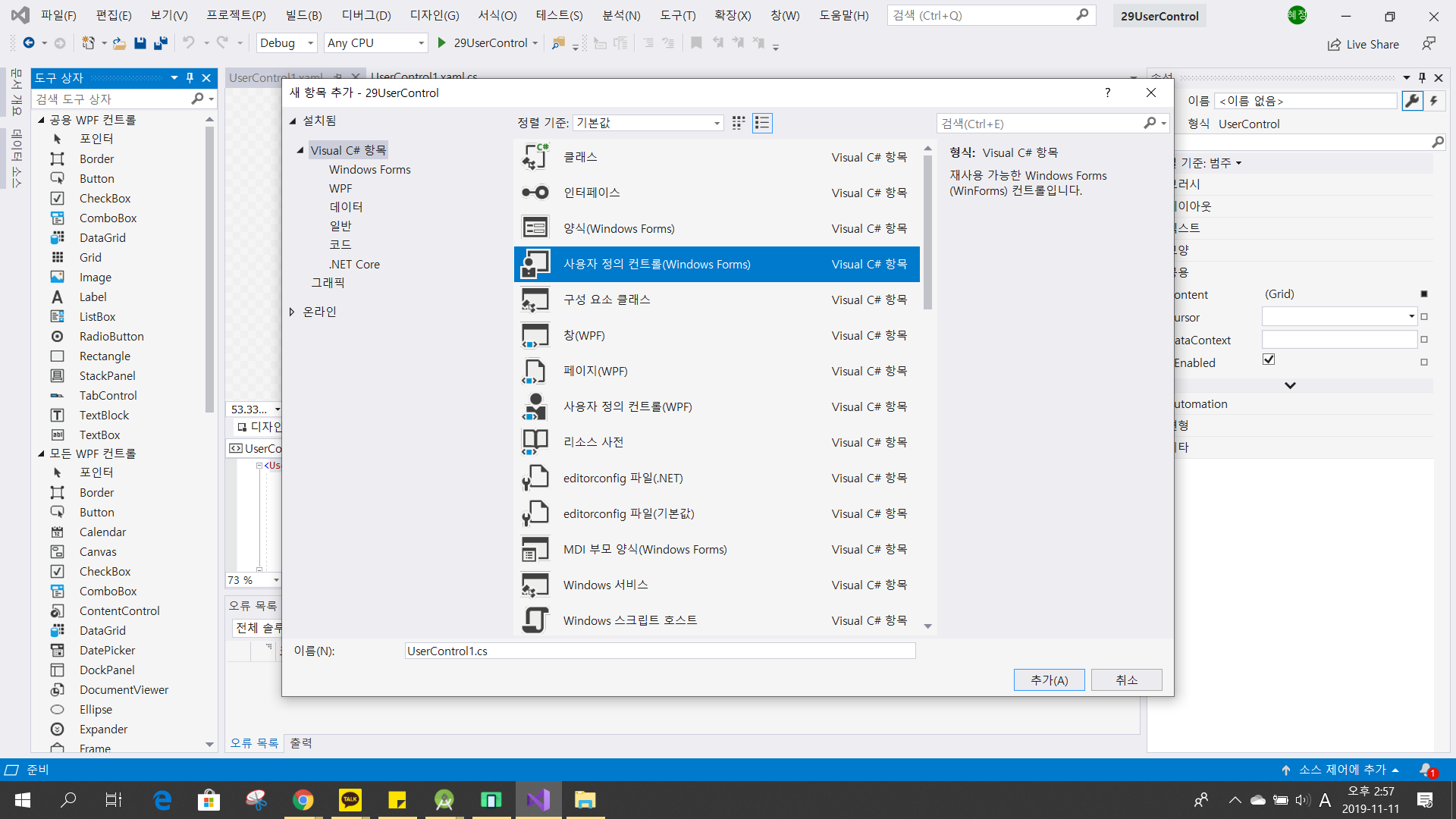This screenshot has height=819, width=1456.
Task: Switch to the Output tab
Action: 301,743
